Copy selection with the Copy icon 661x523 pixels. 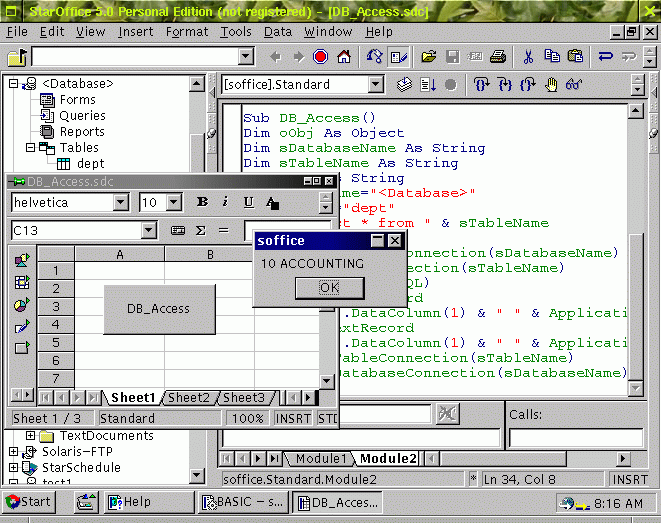click(551, 56)
